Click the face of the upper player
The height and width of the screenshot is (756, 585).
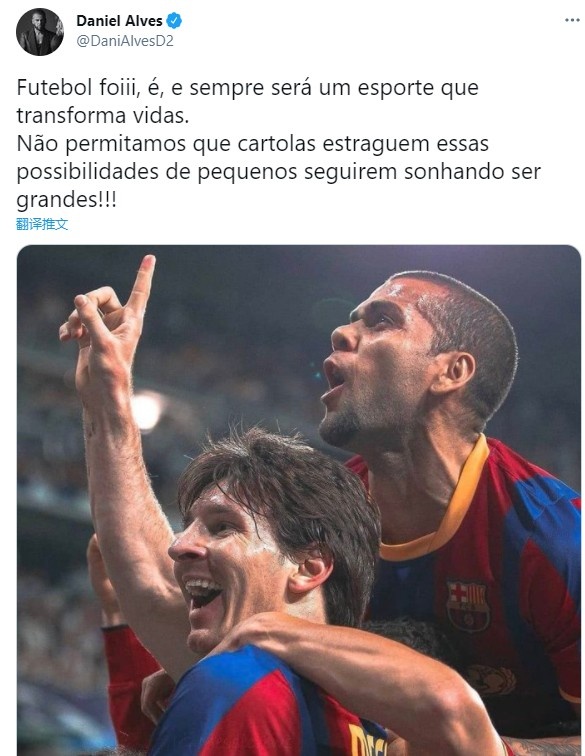[x=381, y=357]
